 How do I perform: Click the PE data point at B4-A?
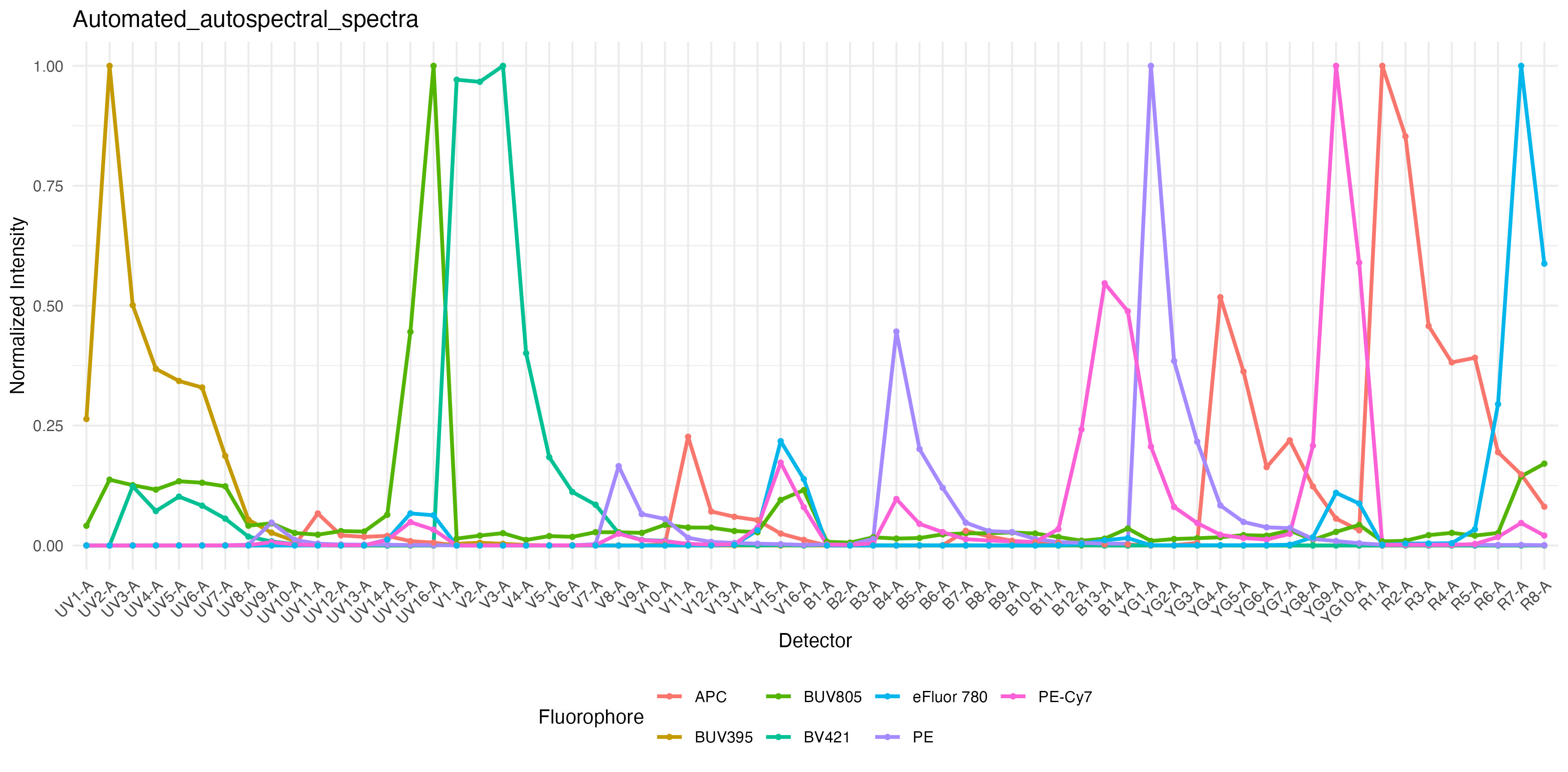[896, 332]
